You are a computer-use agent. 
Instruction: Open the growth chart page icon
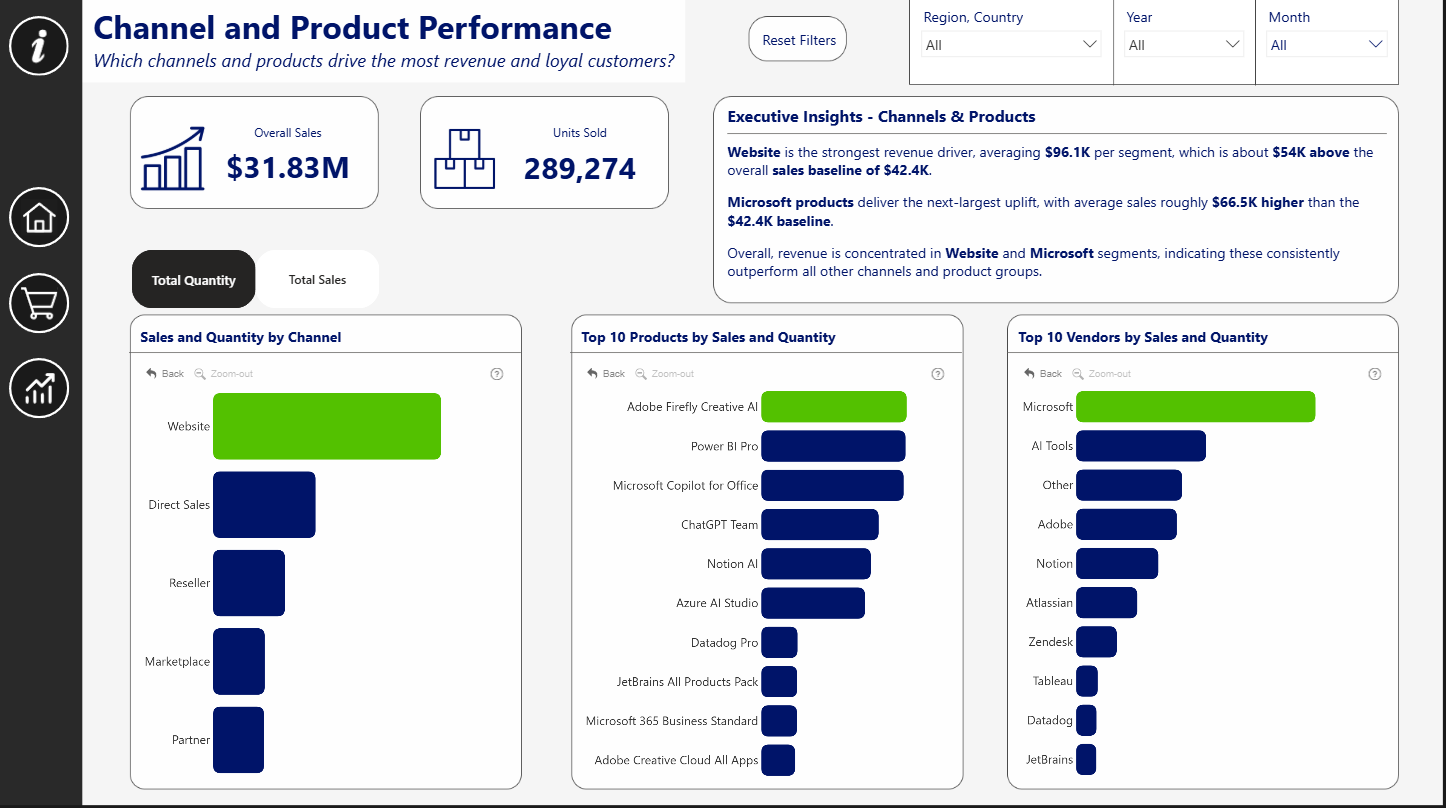[x=39, y=388]
